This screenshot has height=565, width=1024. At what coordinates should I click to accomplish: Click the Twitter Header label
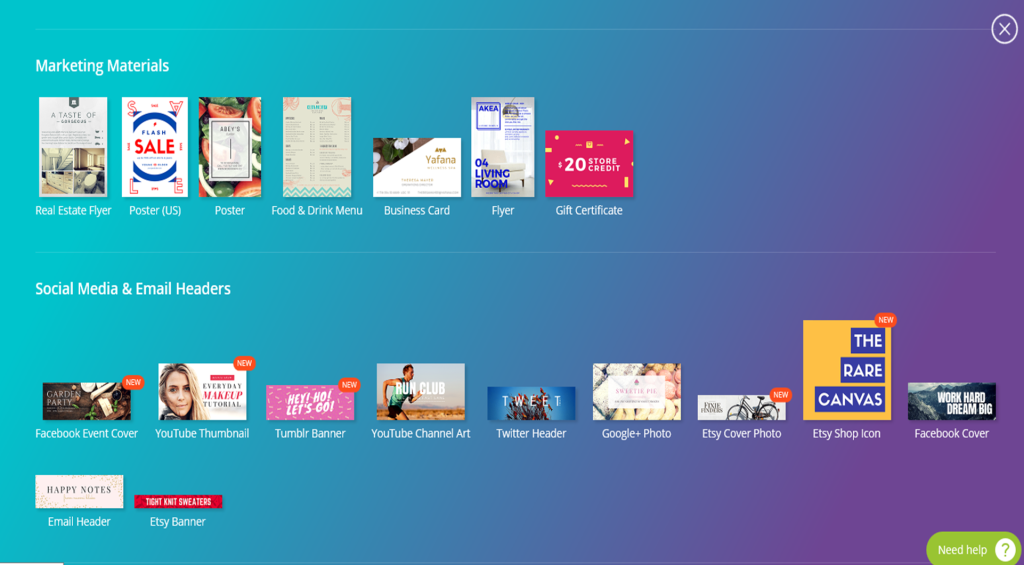point(532,433)
